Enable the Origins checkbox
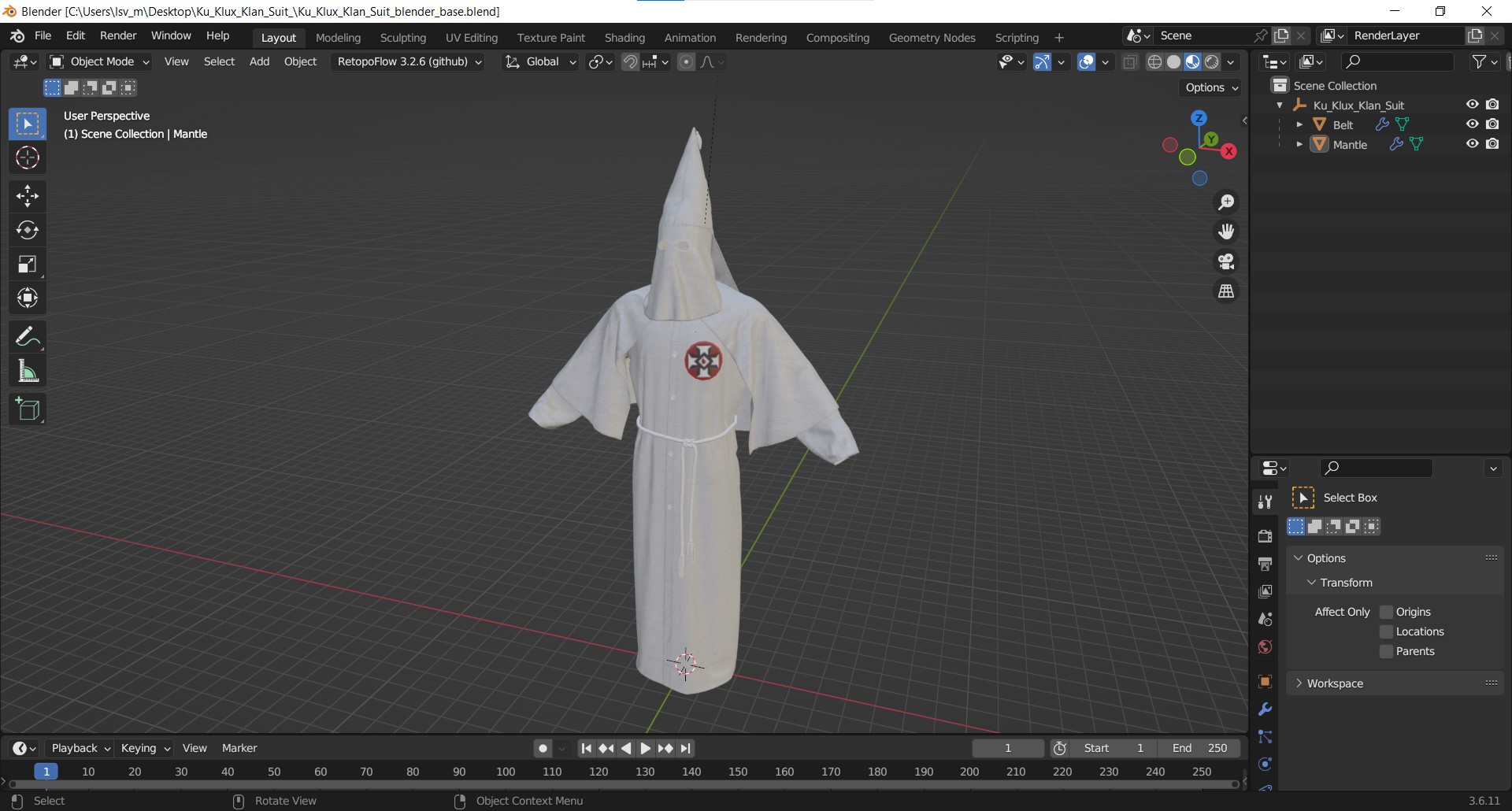The height and width of the screenshot is (811, 1512). click(x=1387, y=612)
